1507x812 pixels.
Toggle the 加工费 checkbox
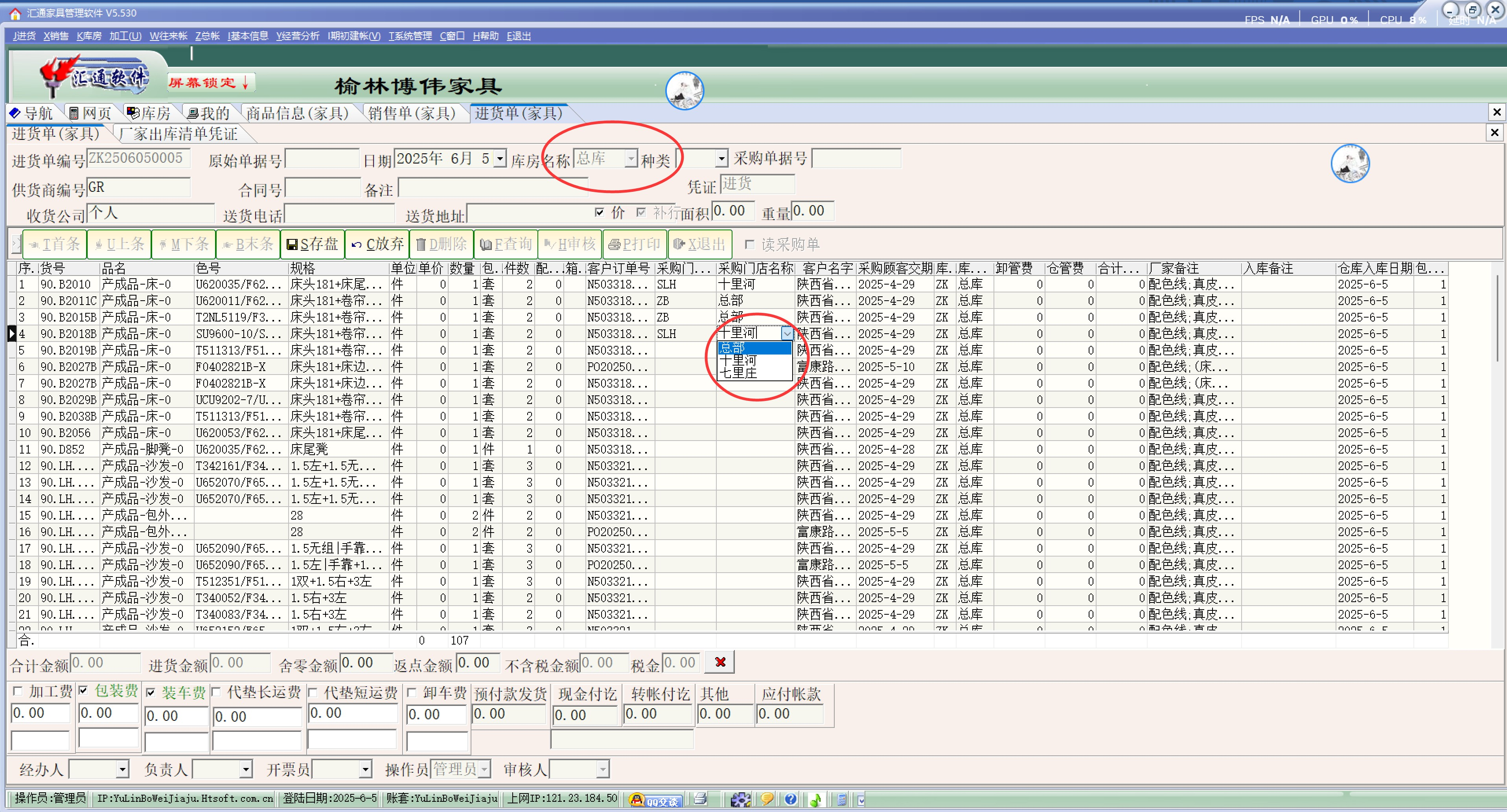(x=18, y=691)
